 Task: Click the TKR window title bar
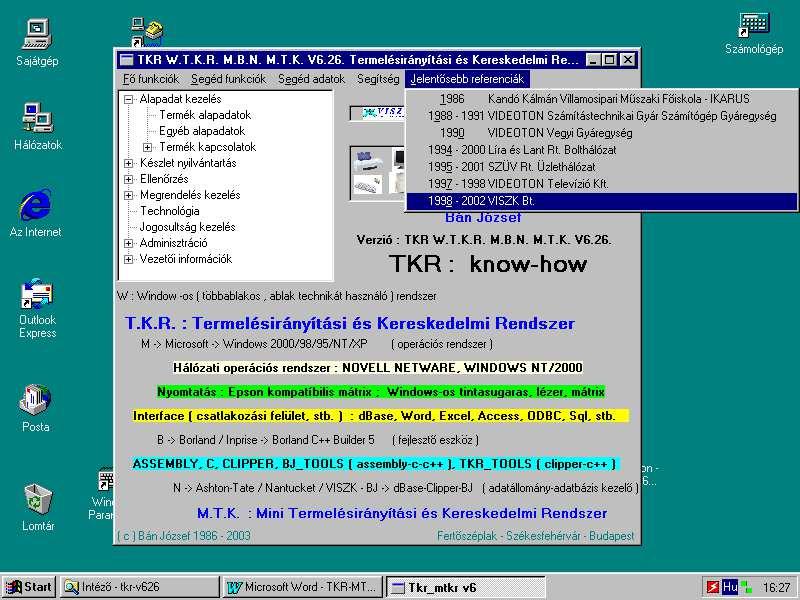[x=378, y=60]
